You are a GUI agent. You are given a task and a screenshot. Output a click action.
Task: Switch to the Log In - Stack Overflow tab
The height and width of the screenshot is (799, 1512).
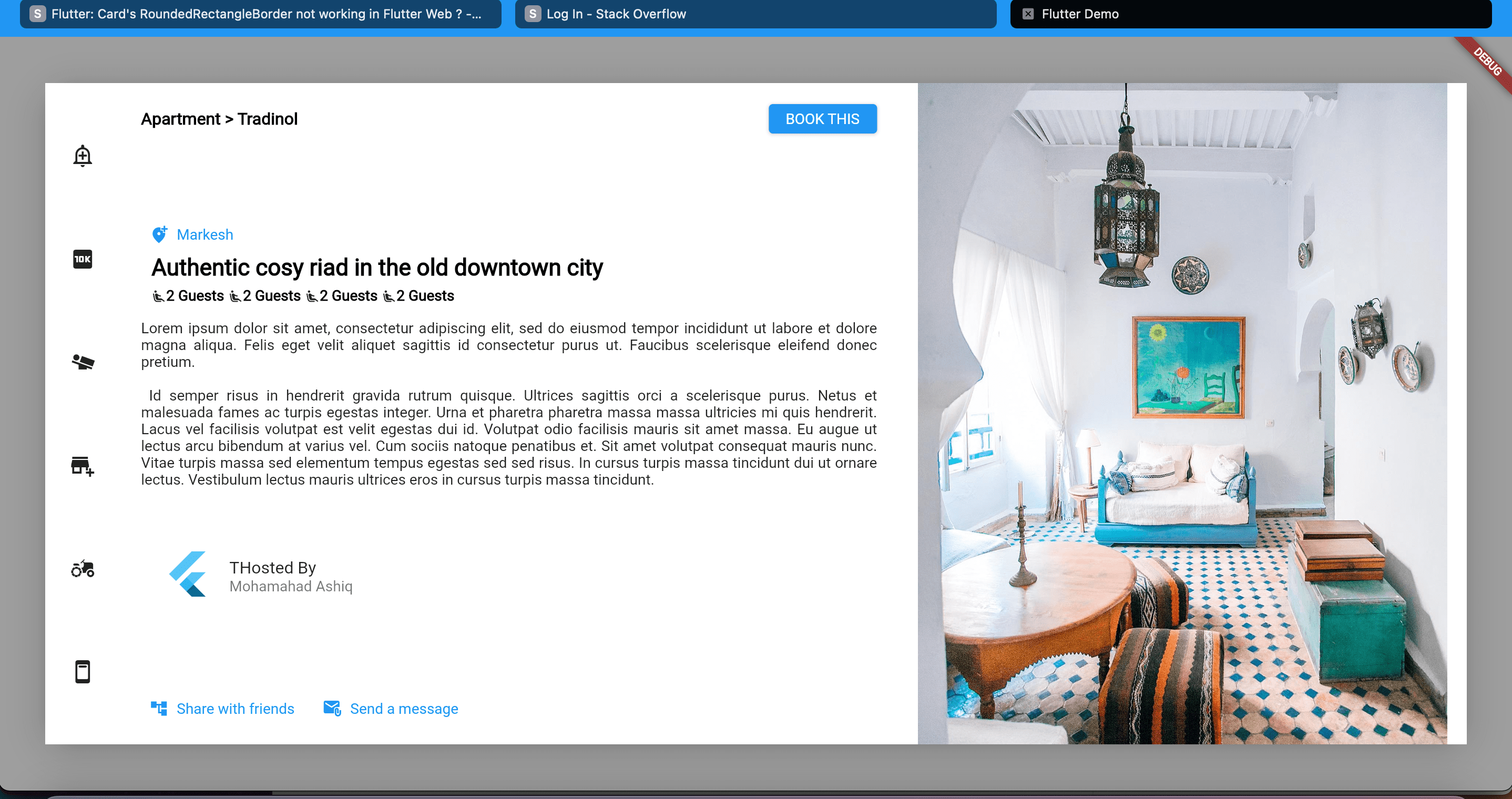coord(755,14)
